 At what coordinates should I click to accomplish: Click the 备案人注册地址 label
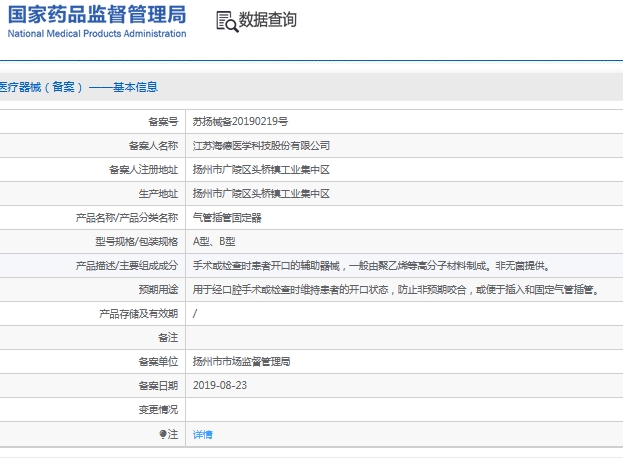tap(143, 170)
